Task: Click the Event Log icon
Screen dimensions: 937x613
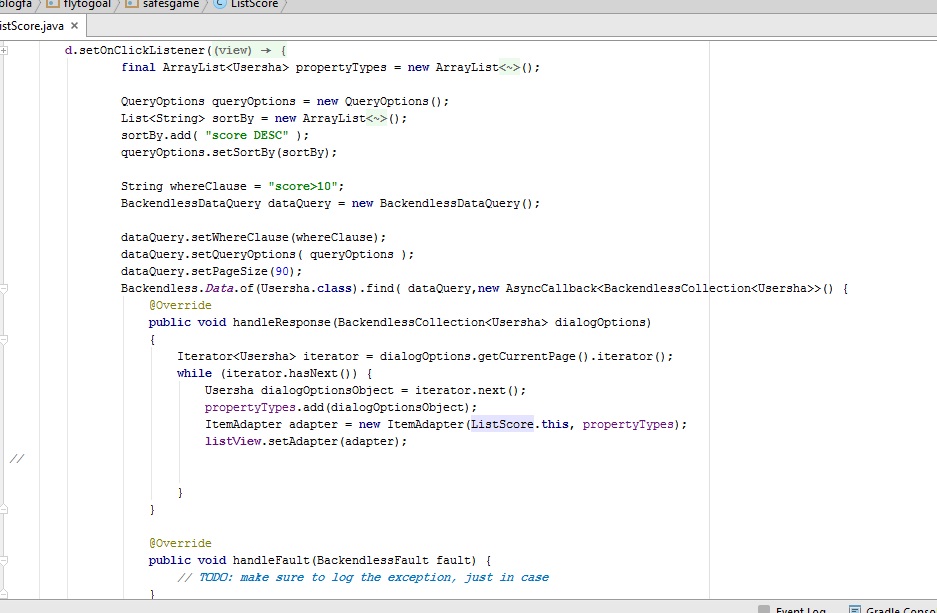Action: tap(764, 610)
